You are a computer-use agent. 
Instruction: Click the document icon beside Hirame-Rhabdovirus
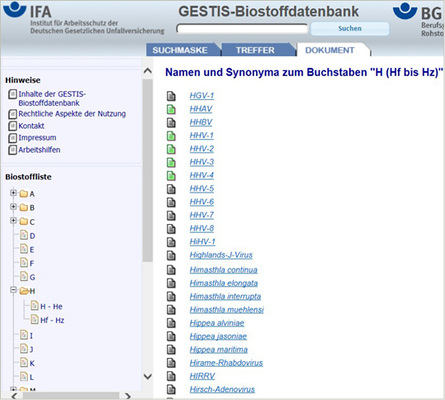point(171,363)
